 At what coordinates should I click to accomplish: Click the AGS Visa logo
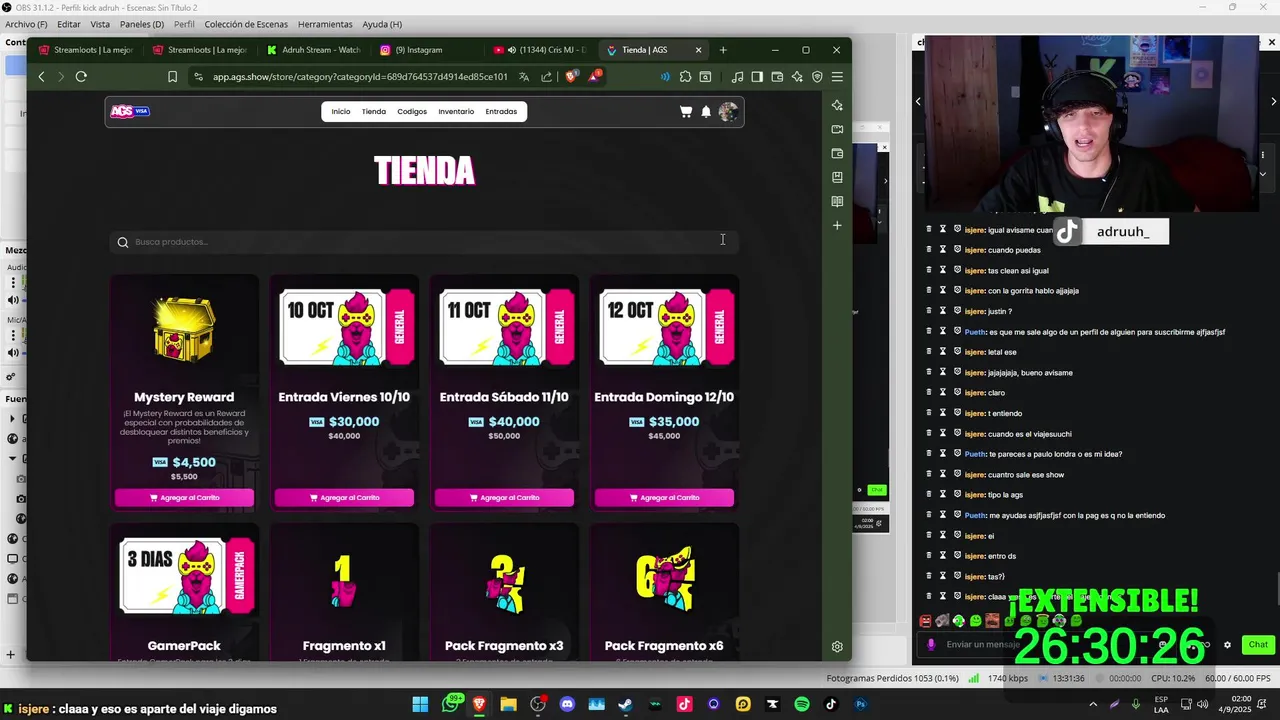[x=129, y=111]
